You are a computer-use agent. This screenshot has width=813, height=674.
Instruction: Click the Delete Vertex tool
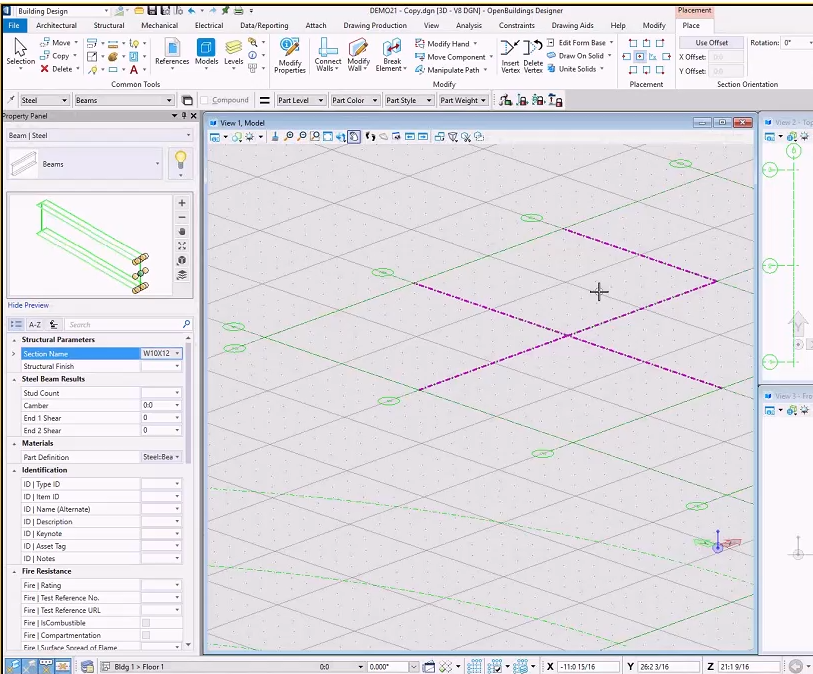533,56
